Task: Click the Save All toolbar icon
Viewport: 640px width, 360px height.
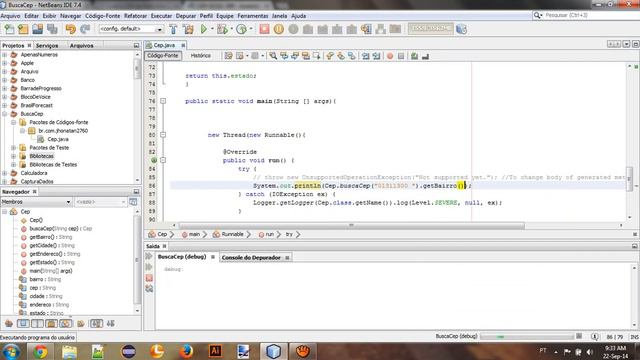Action: 52,29
